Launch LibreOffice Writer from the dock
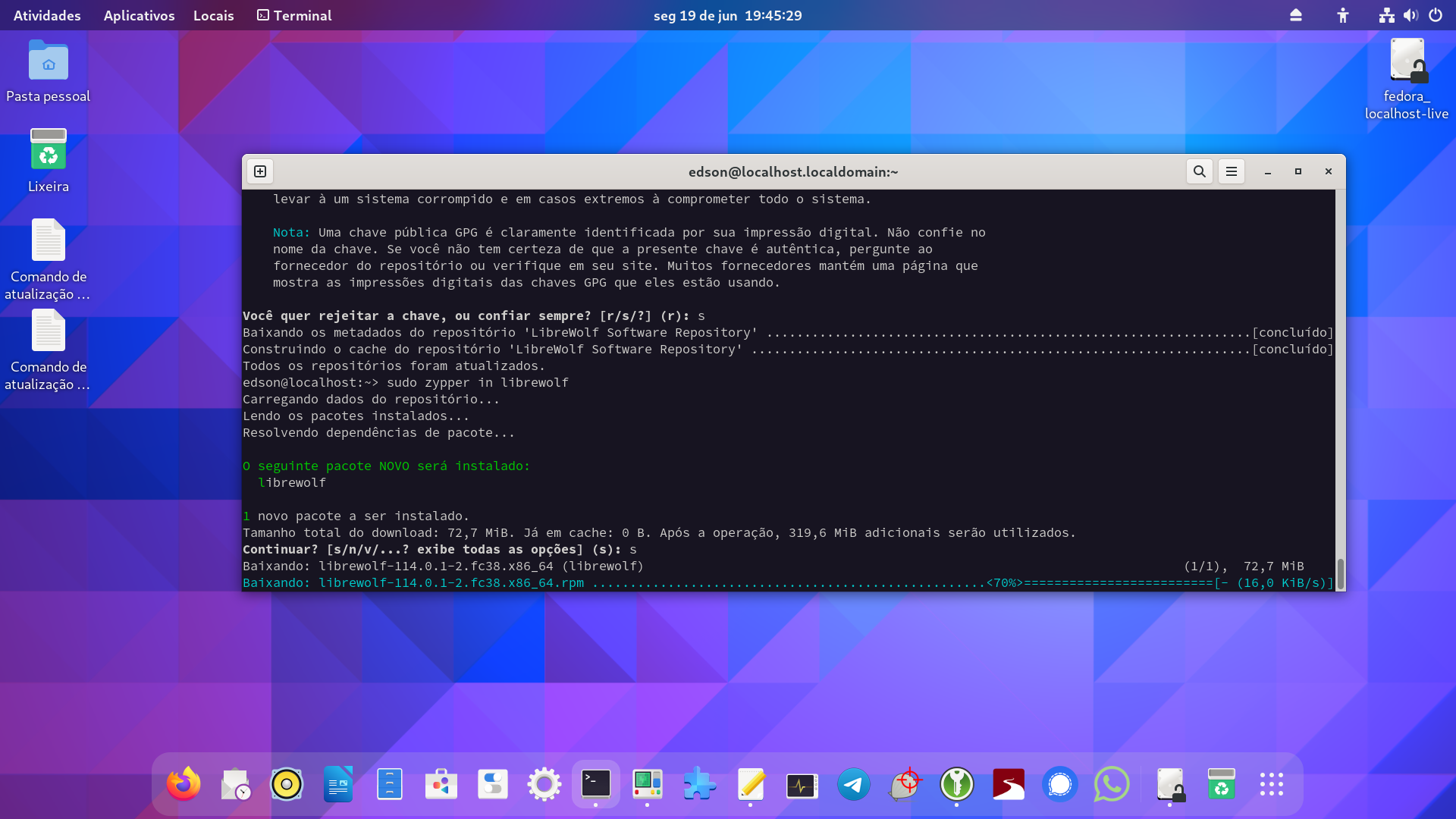 [338, 784]
